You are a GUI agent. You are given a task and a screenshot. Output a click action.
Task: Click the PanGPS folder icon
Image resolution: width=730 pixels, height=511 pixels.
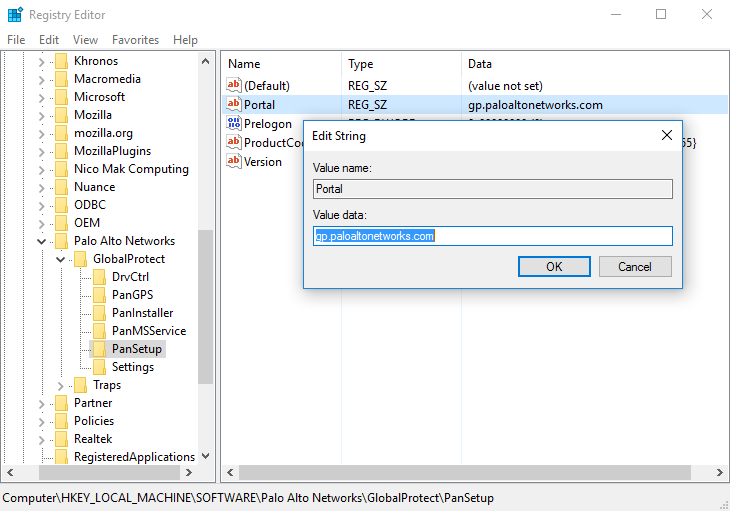pyautogui.click(x=100, y=295)
